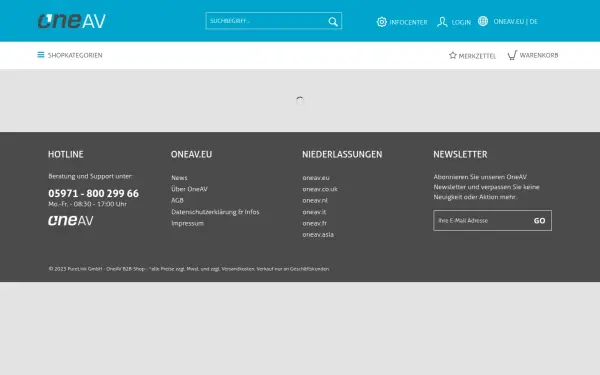
Task: Open the News footer link
Action: click(x=179, y=178)
